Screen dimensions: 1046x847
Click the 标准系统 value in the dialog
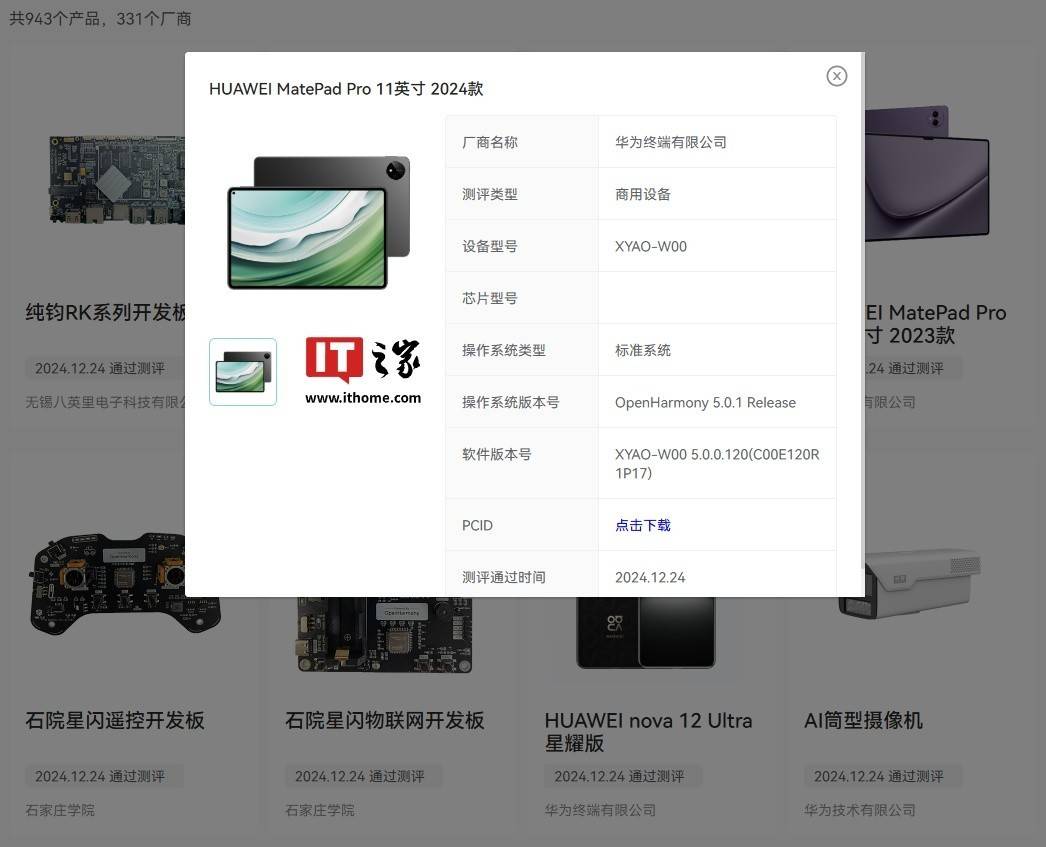[642, 350]
